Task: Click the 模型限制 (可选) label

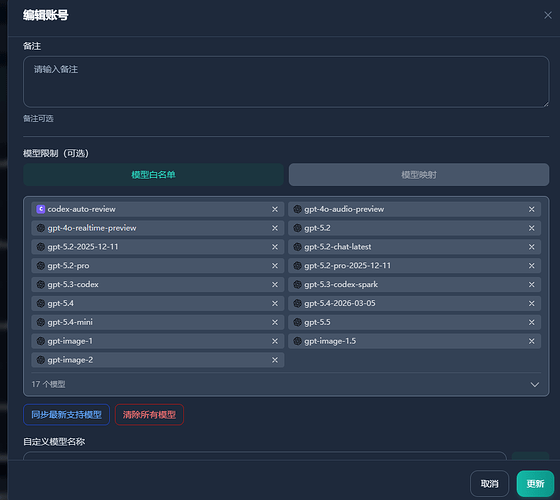Action: point(56,153)
